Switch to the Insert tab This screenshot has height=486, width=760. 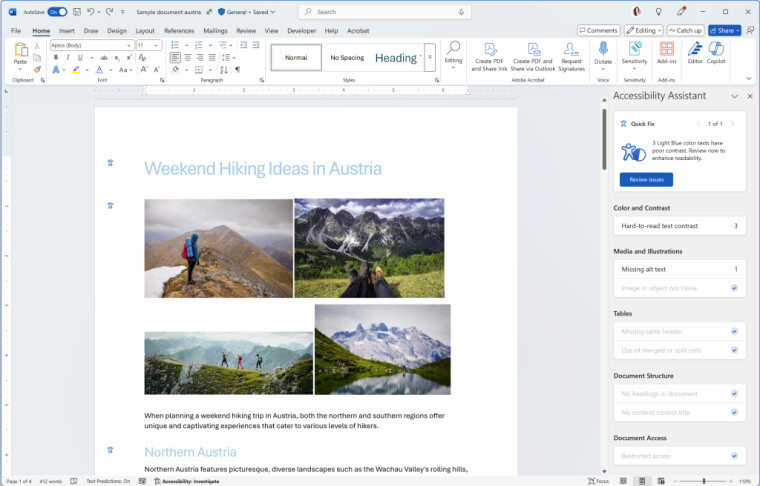(x=67, y=31)
